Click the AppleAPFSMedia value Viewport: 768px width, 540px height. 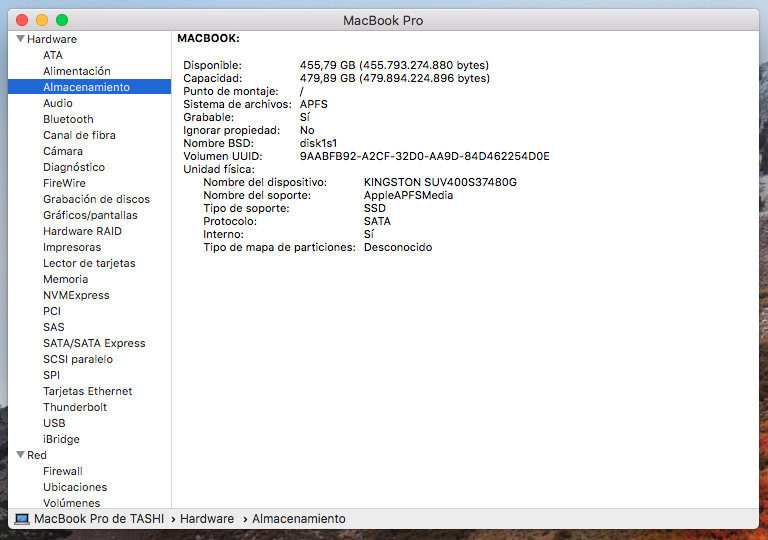pyautogui.click(x=408, y=195)
